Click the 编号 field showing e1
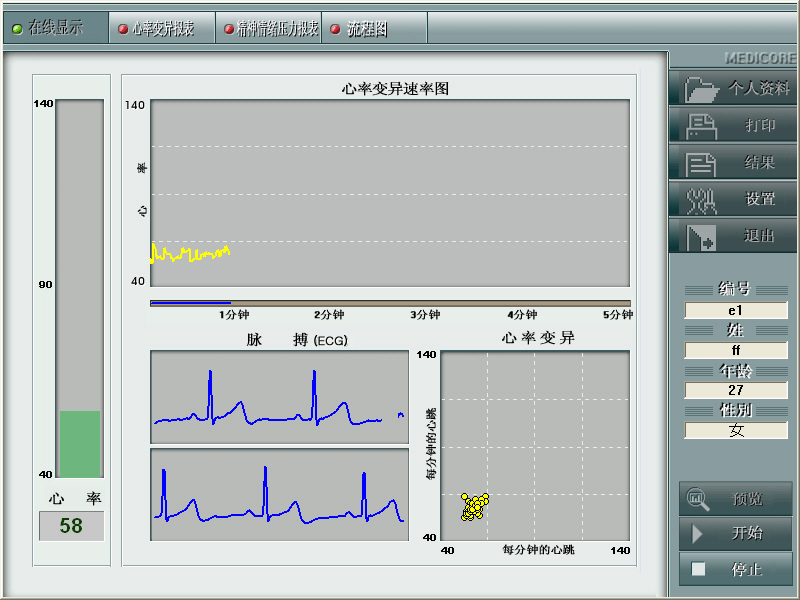Viewport: 800px width, 600px height. coord(735,311)
